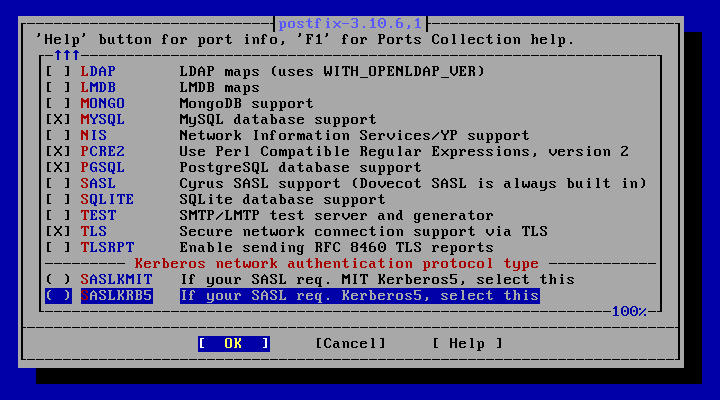Click 'Secure network connection support via TLS'
The image size is (720, 400).
(364, 231)
